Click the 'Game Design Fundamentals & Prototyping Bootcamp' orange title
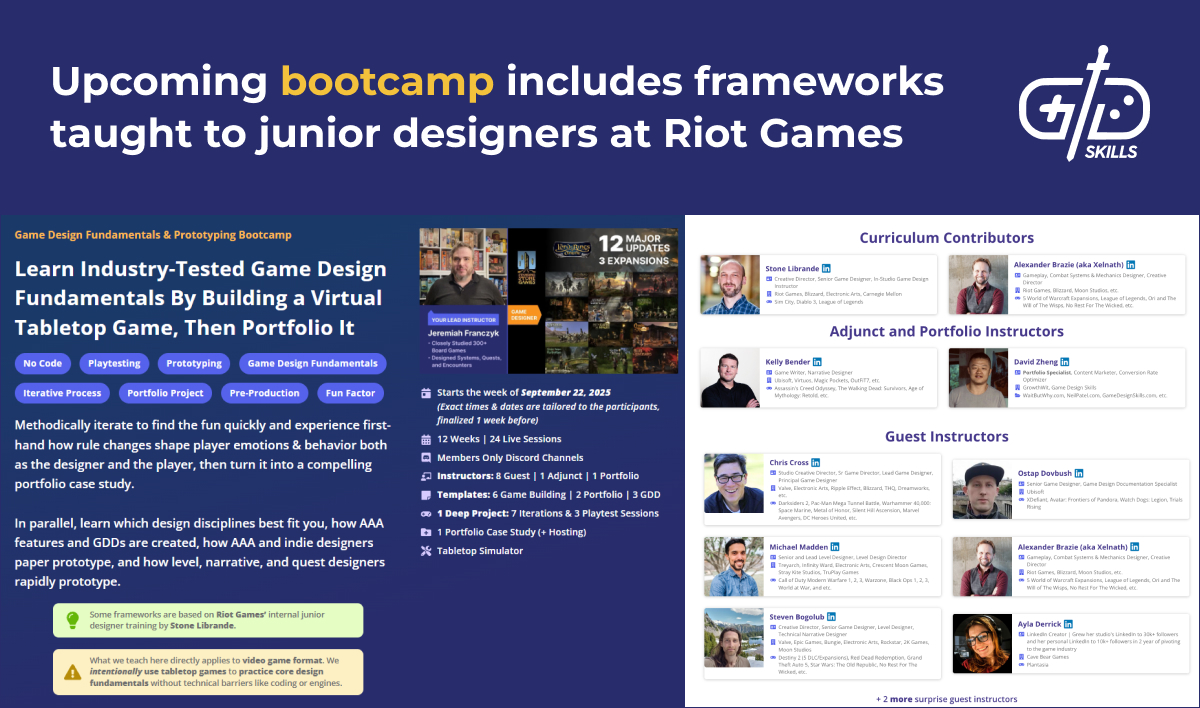The image size is (1200, 708). (x=153, y=235)
